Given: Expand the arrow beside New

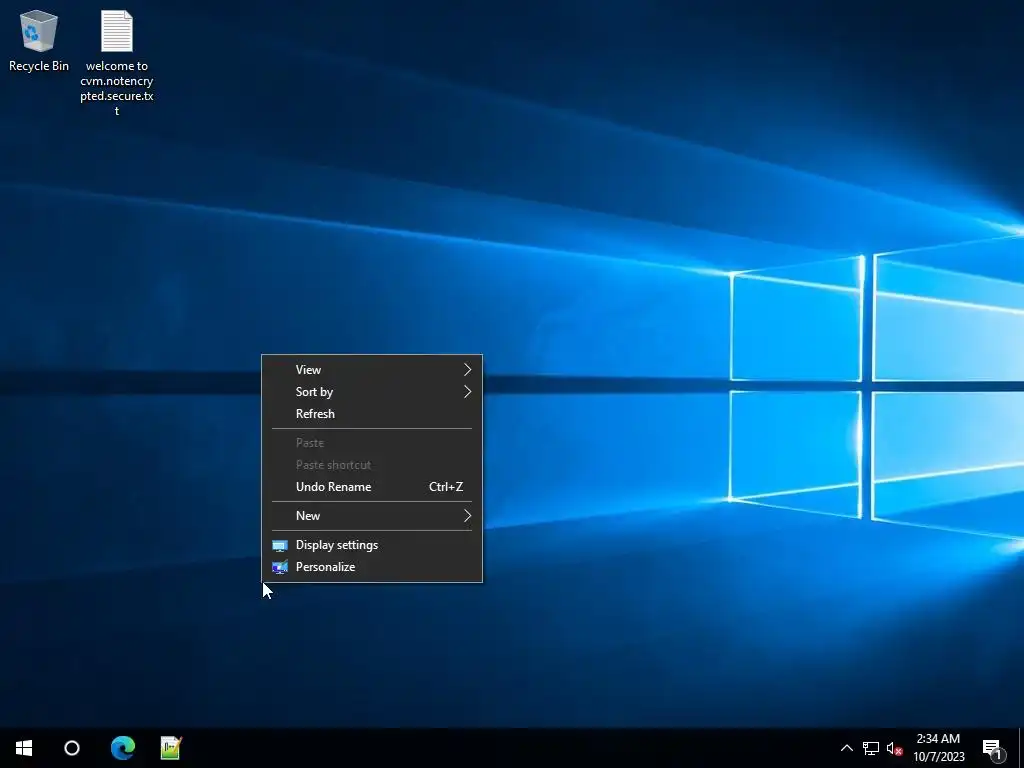Looking at the screenshot, I should click(x=467, y=516).
